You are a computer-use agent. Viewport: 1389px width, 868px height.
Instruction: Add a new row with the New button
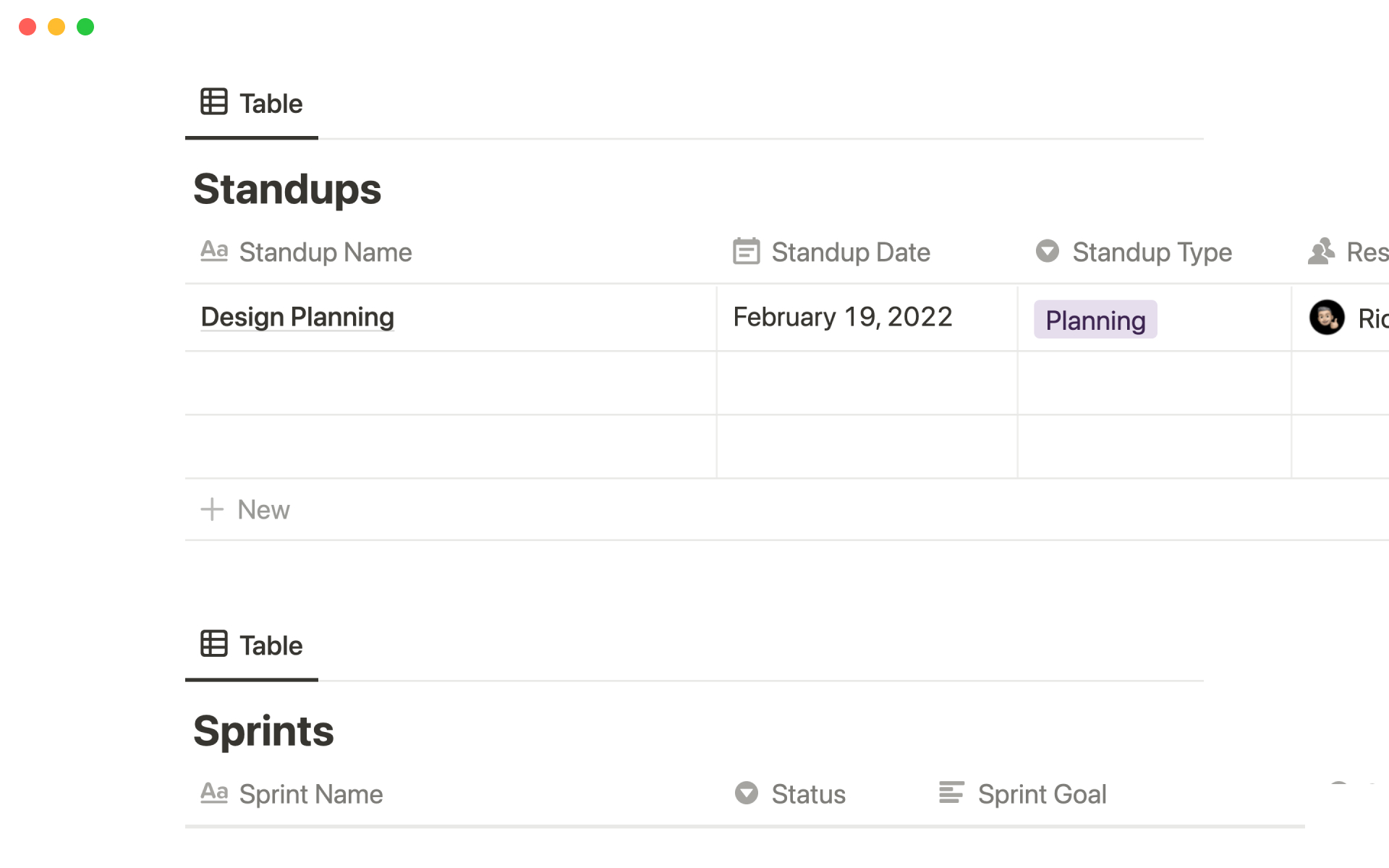click(246, 510)
